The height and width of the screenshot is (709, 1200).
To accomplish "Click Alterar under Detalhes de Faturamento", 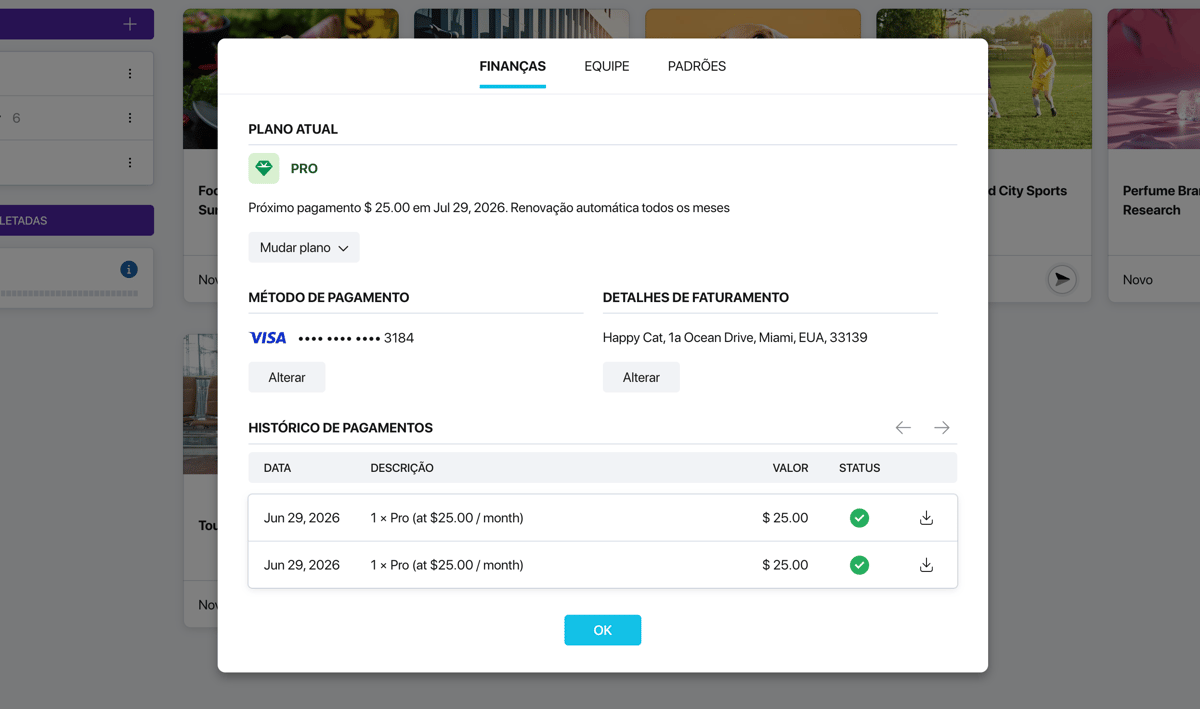I will pos(641,377).
